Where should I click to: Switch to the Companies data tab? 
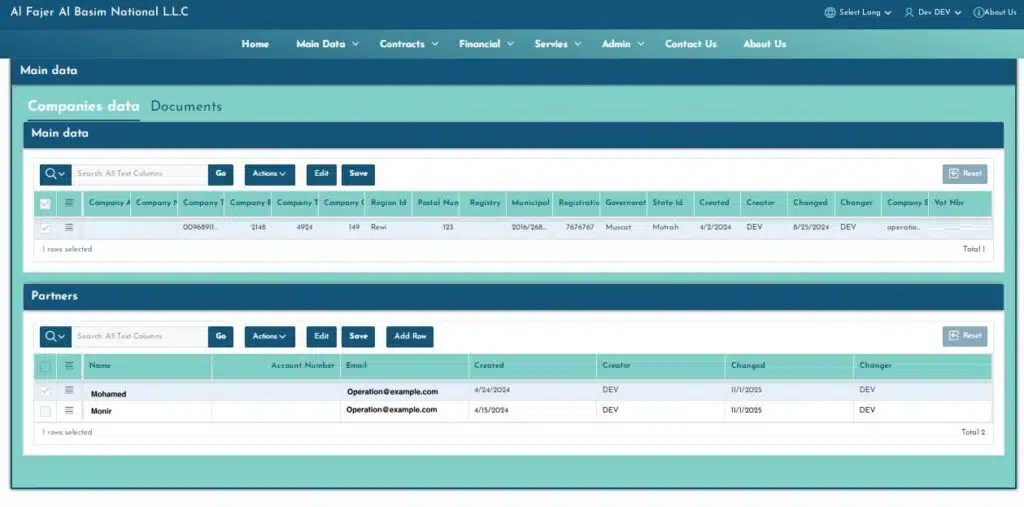click(x=84, y=106)
